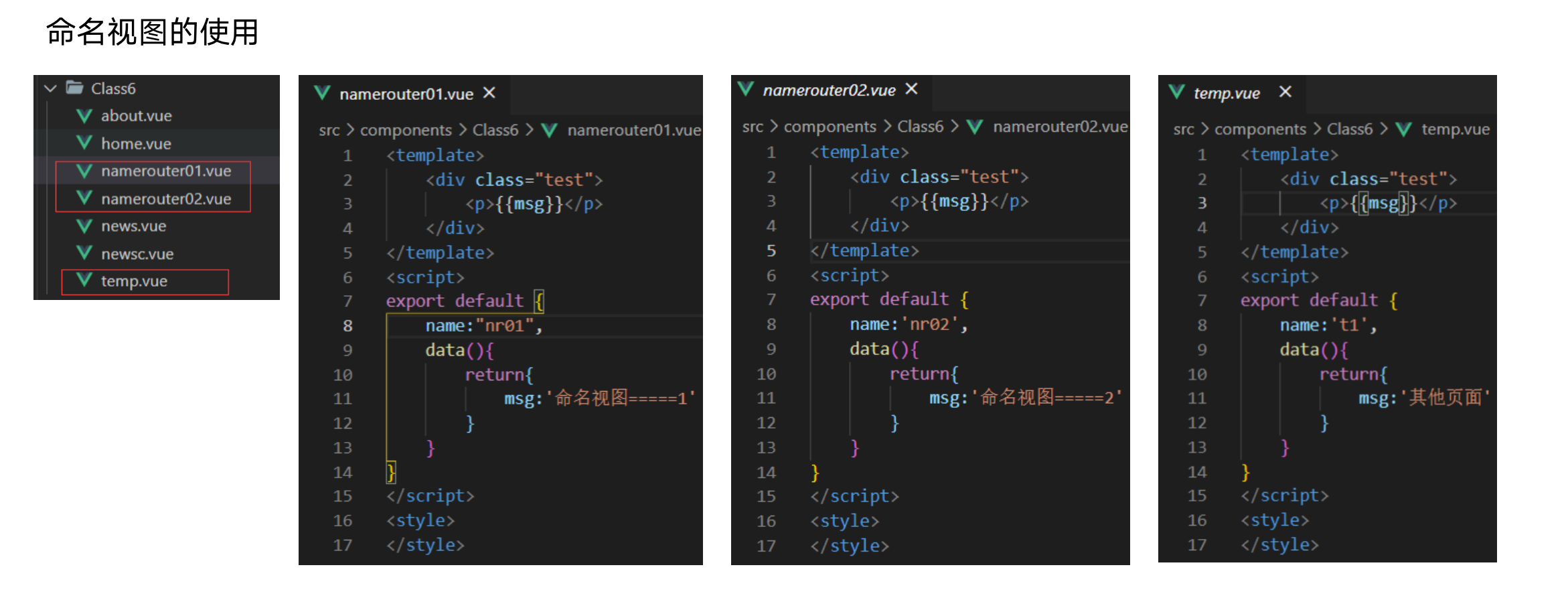Click Vue icon beside news.vue

point(84,226)
